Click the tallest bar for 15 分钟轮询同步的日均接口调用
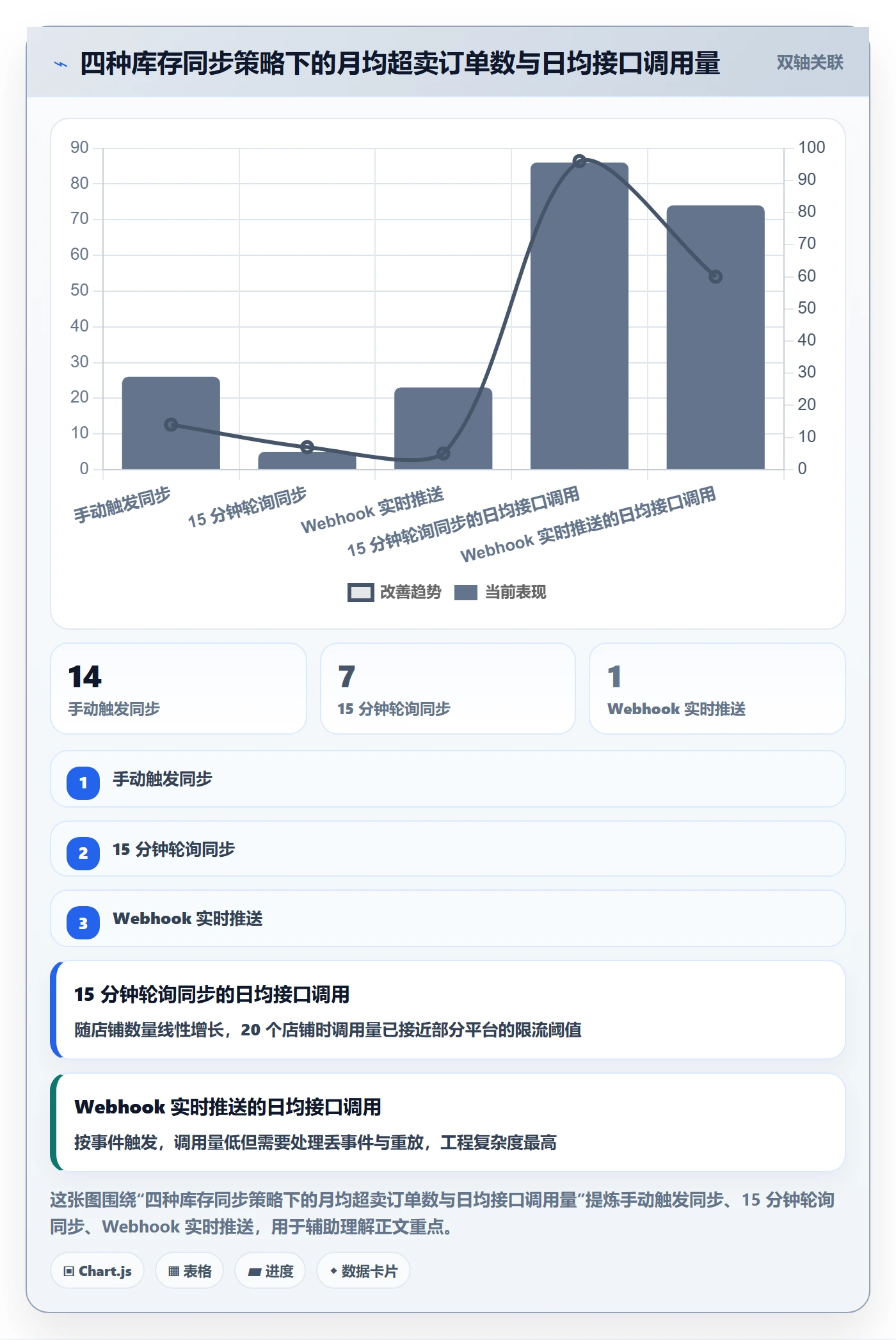This screenshot has width=896, height=1340. pyautogui.click(x=579, y=316)
